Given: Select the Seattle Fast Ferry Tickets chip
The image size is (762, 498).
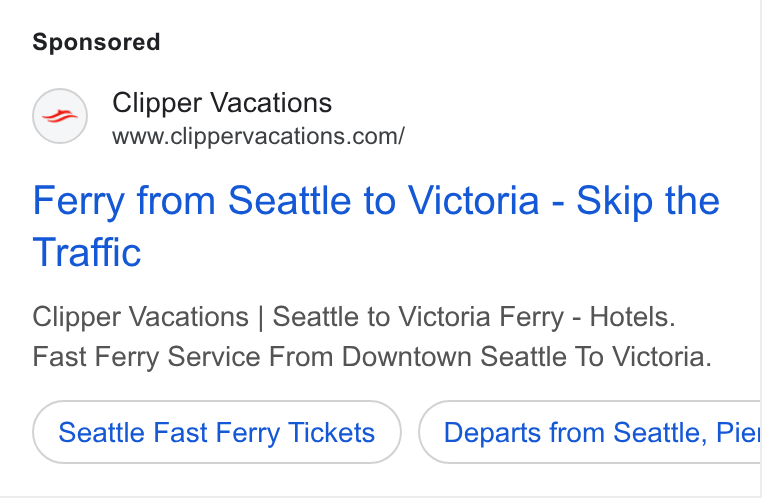Looking at the screenshot, I should (x=217, y=432).
